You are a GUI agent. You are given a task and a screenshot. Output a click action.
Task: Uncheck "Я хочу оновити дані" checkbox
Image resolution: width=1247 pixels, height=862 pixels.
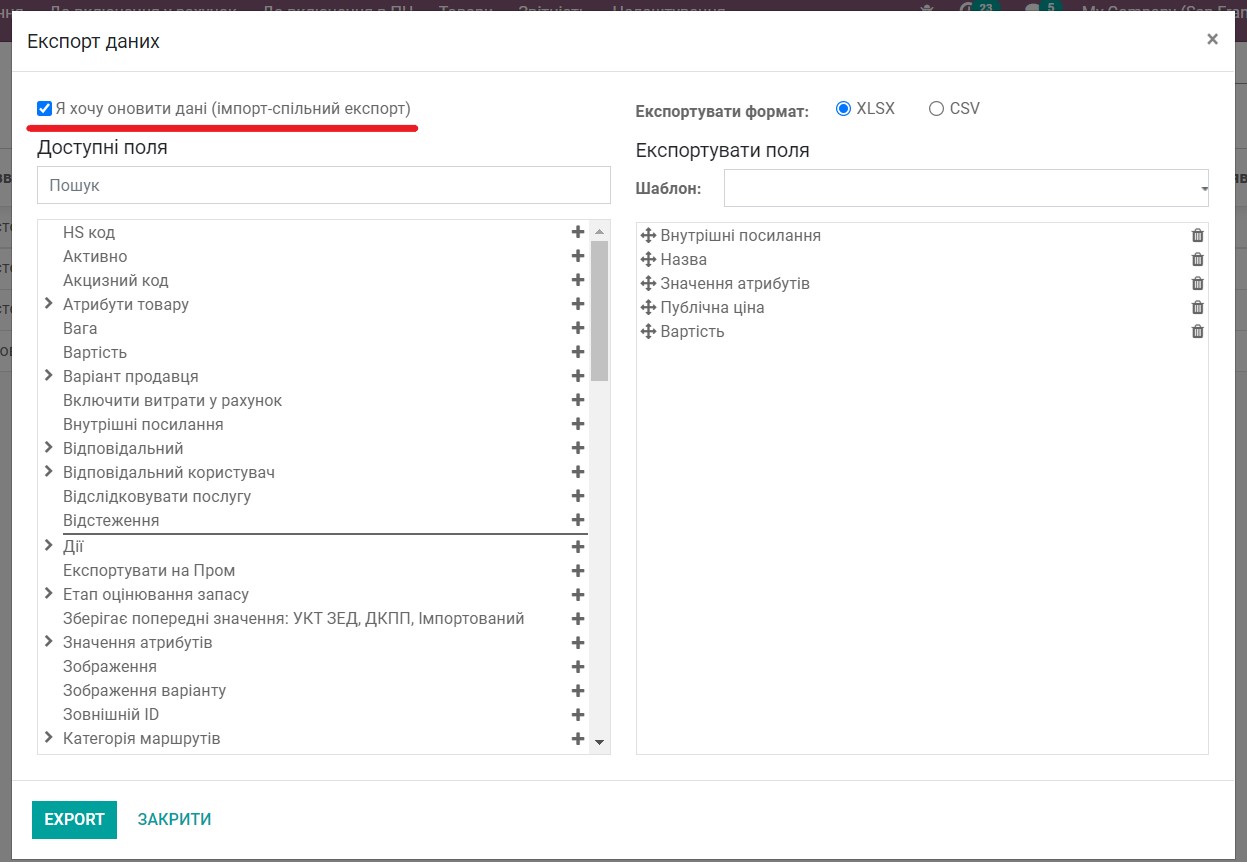pos(44,107)
